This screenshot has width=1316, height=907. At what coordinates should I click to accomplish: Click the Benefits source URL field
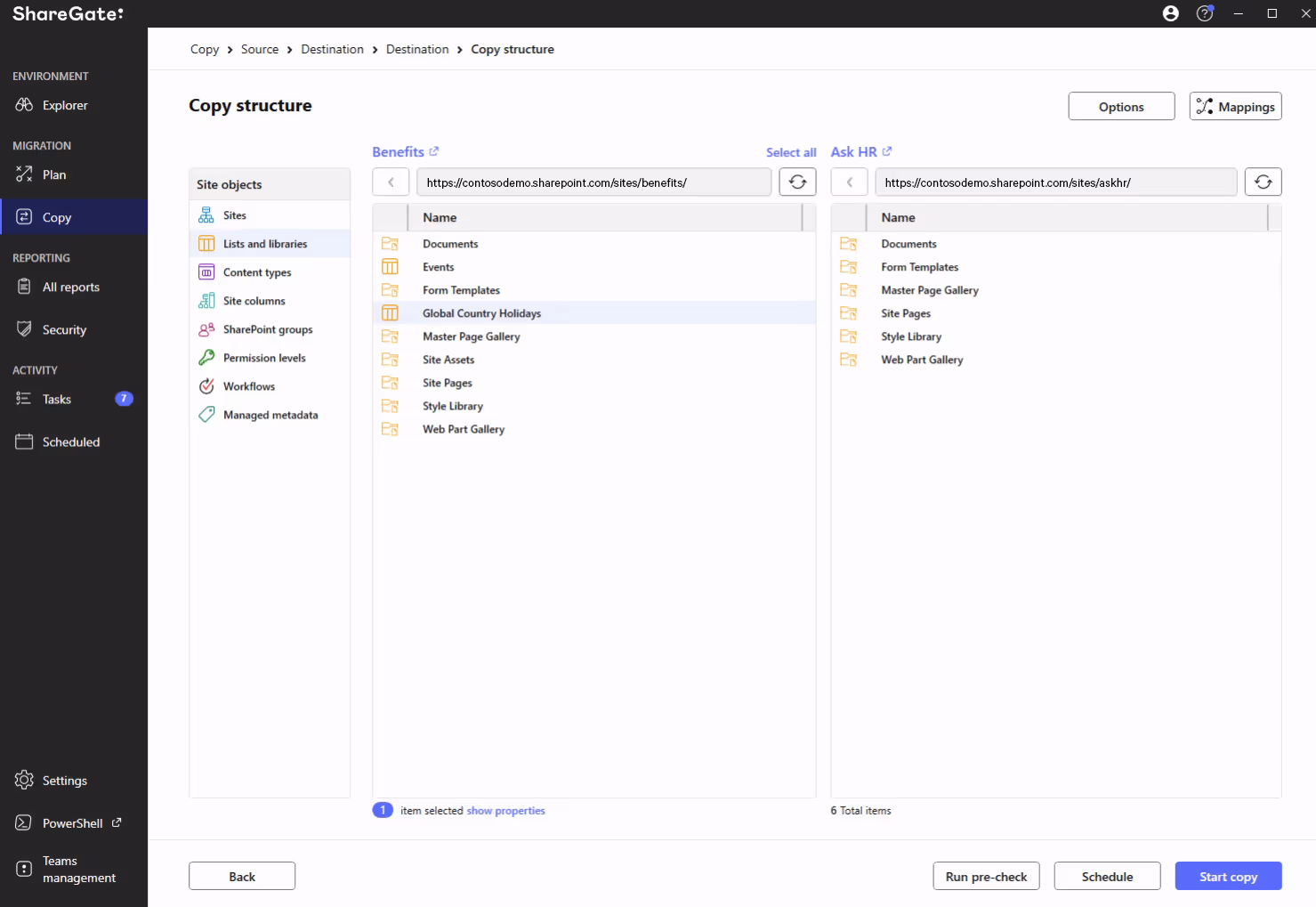593,182
